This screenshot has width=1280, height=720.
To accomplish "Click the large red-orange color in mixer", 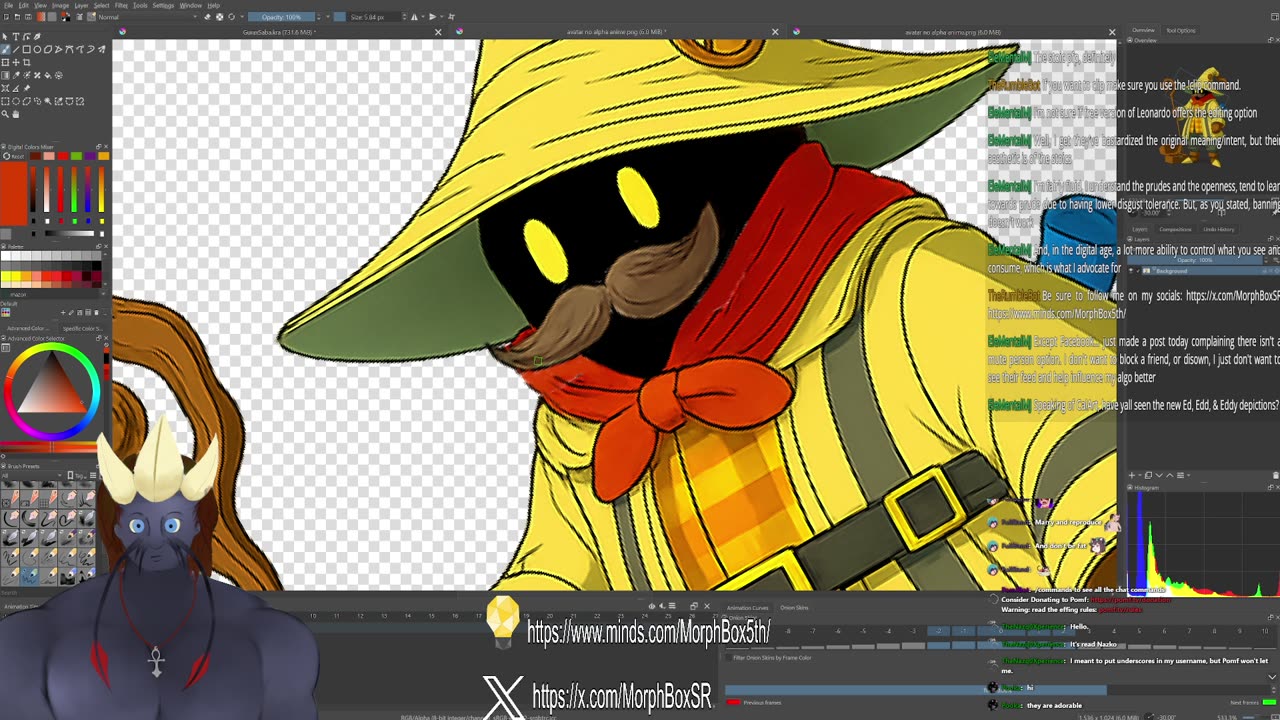I will tap(14, 193).
